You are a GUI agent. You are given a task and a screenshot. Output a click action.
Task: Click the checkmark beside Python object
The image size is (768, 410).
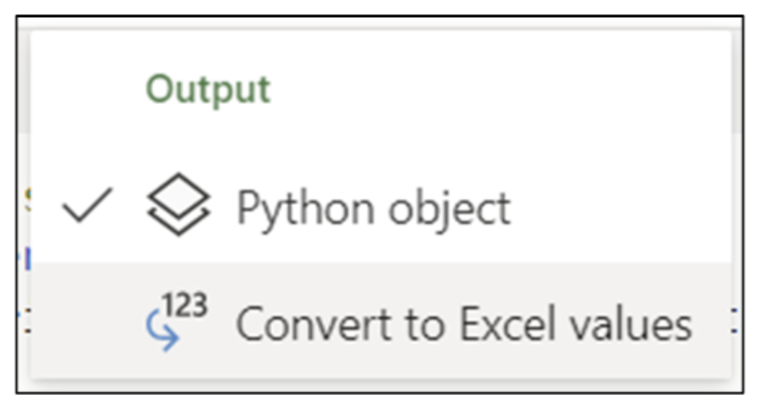tap(88, 208)
